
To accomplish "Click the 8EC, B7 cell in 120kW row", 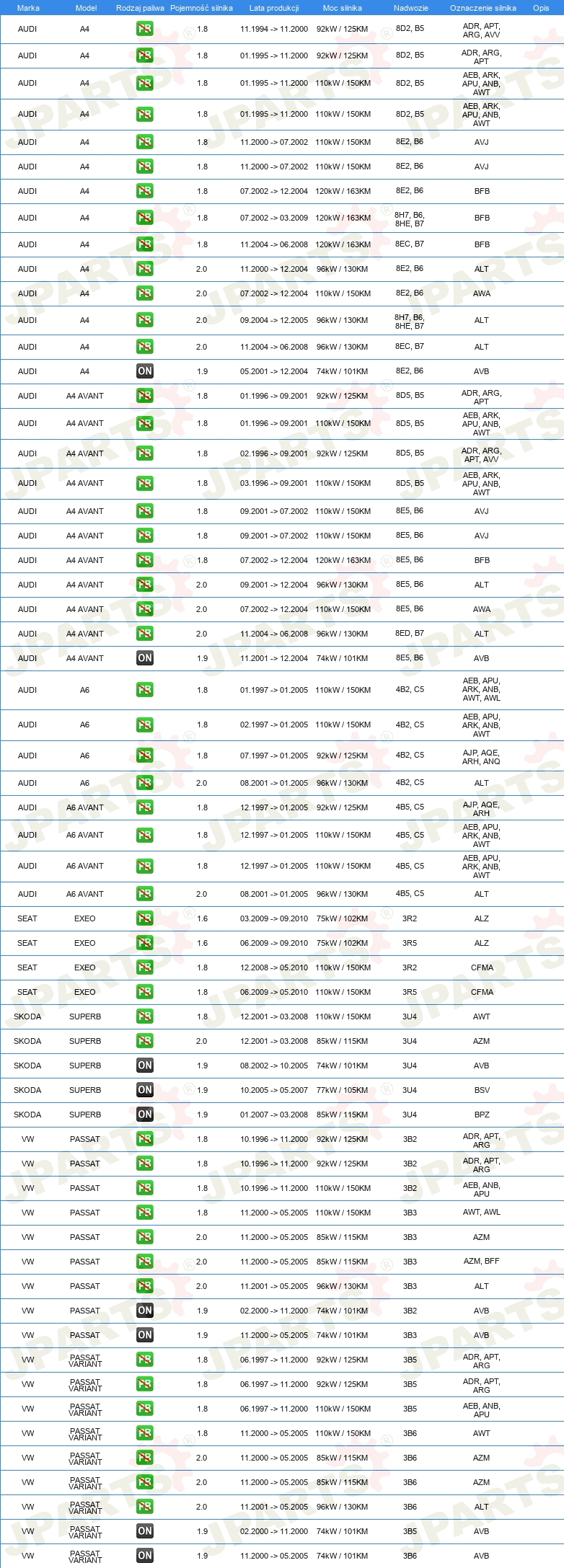I will tap(410, 244).
